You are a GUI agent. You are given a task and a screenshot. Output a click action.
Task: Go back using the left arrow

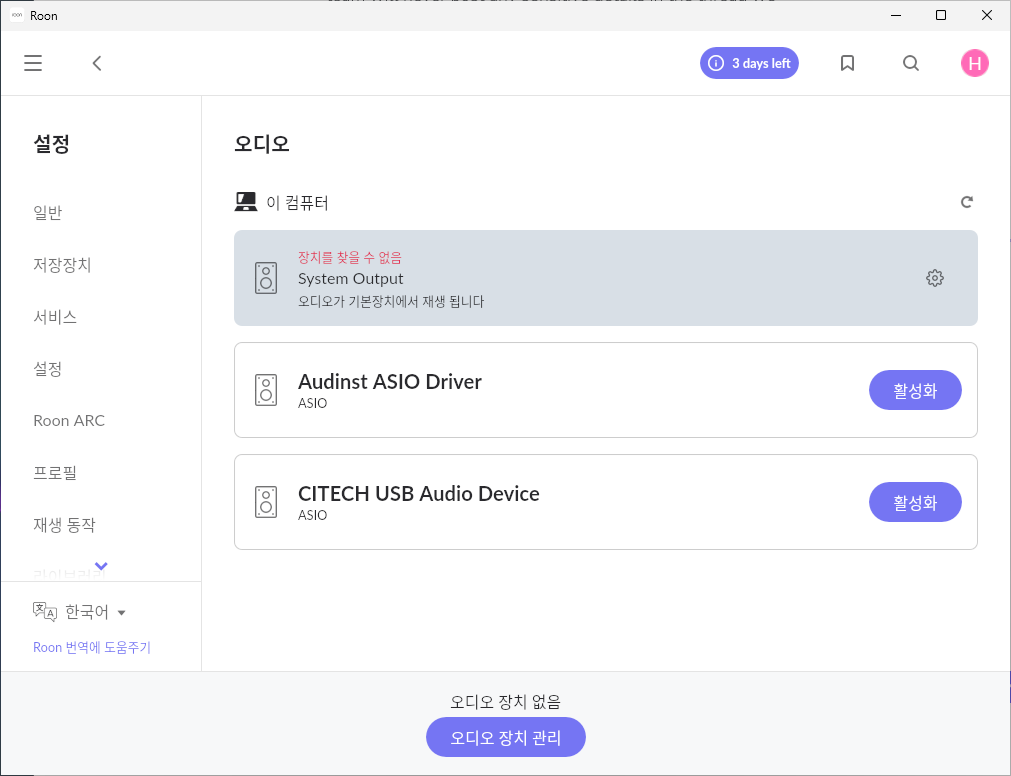coord(97,64)
